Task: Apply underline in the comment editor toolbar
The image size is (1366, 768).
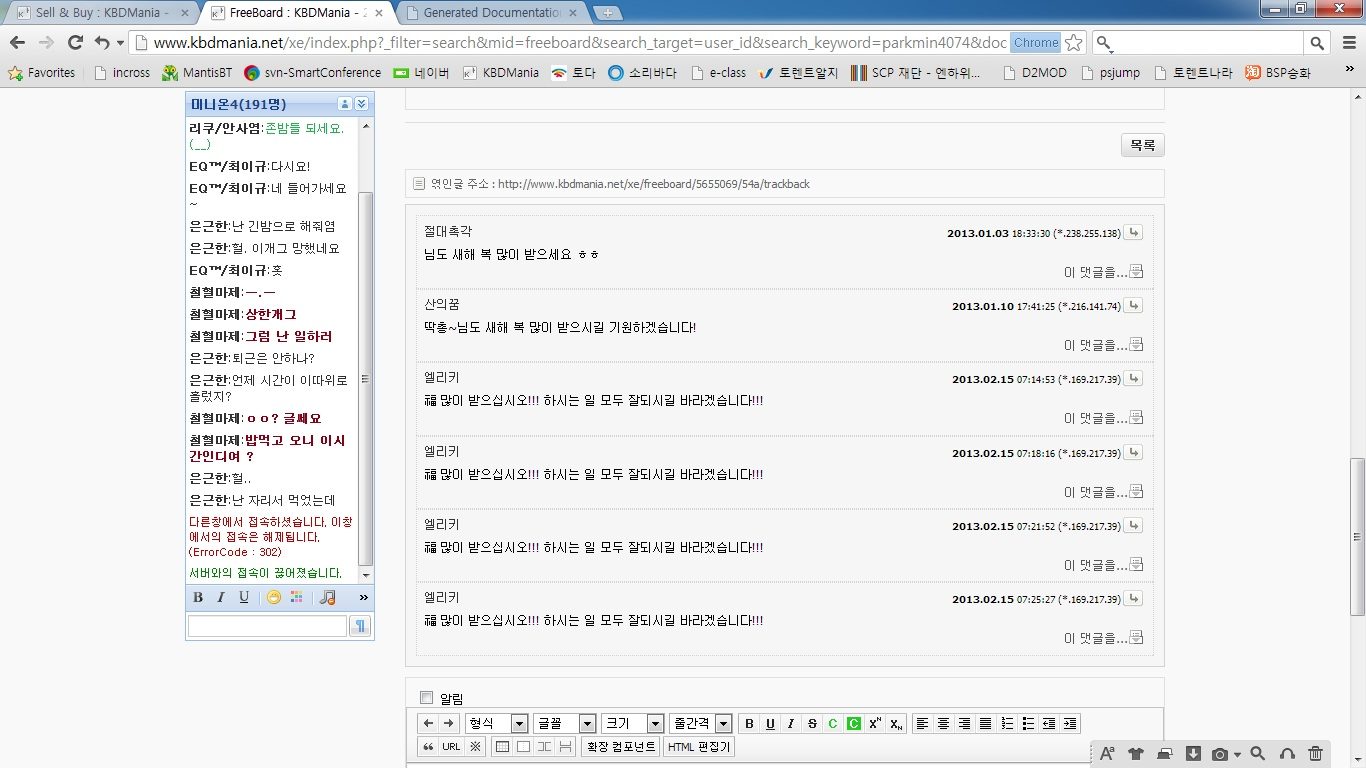Action: [x=770, y=723]
